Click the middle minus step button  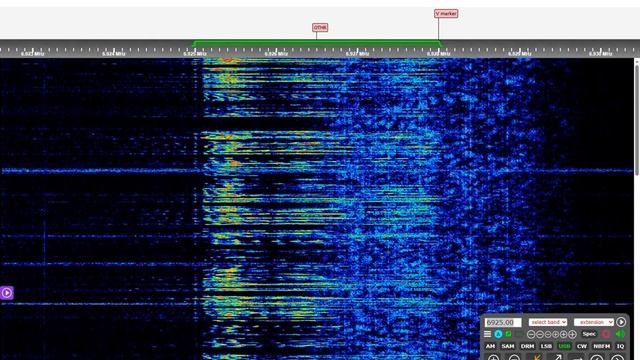(x=540, y=334)
